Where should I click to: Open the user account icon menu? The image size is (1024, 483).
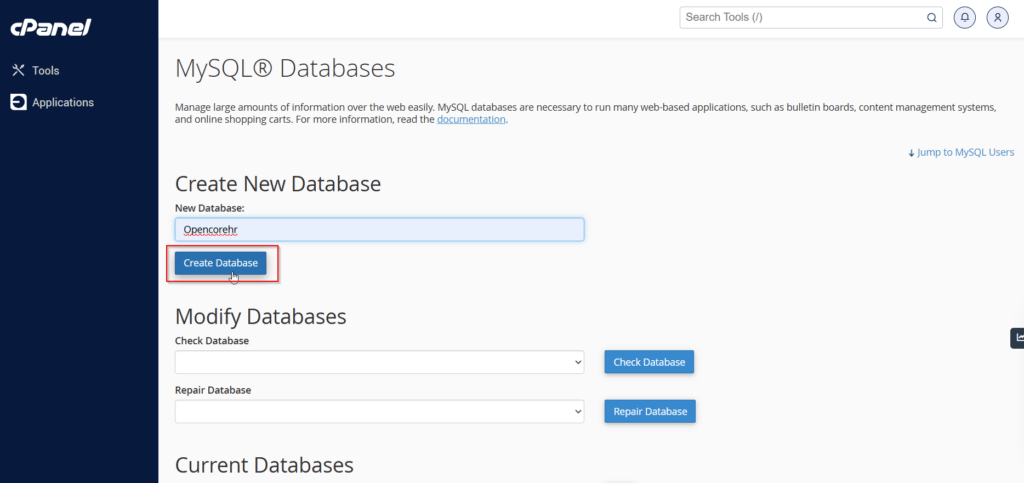997,18
